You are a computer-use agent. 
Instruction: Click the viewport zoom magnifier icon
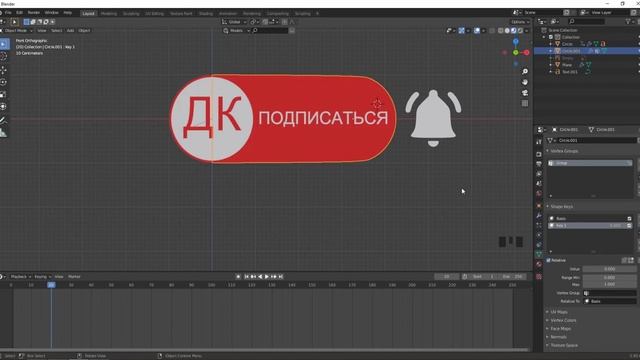click(x=525, y=72)
